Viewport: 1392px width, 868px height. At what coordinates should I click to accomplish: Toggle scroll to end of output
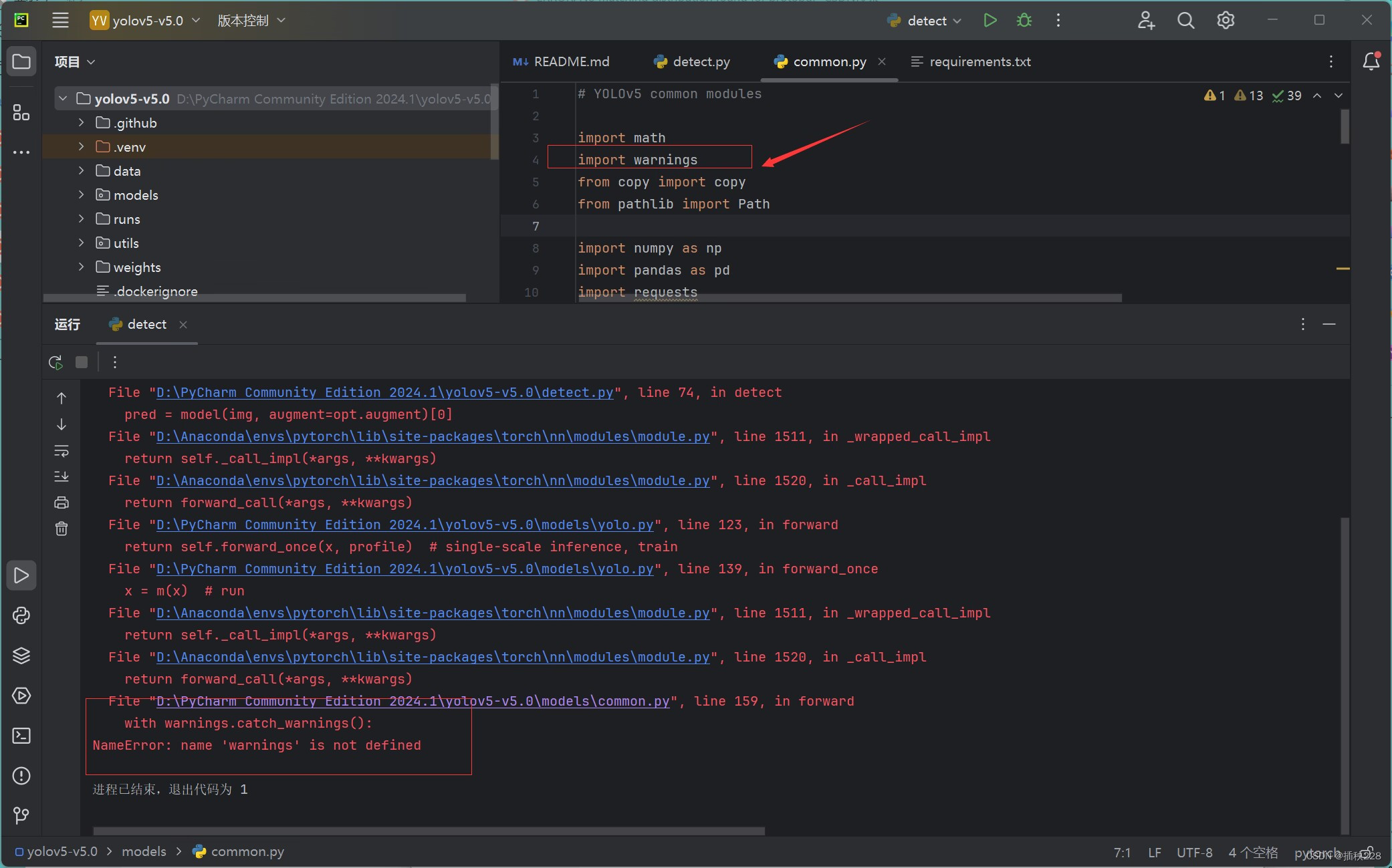point(62,476)
